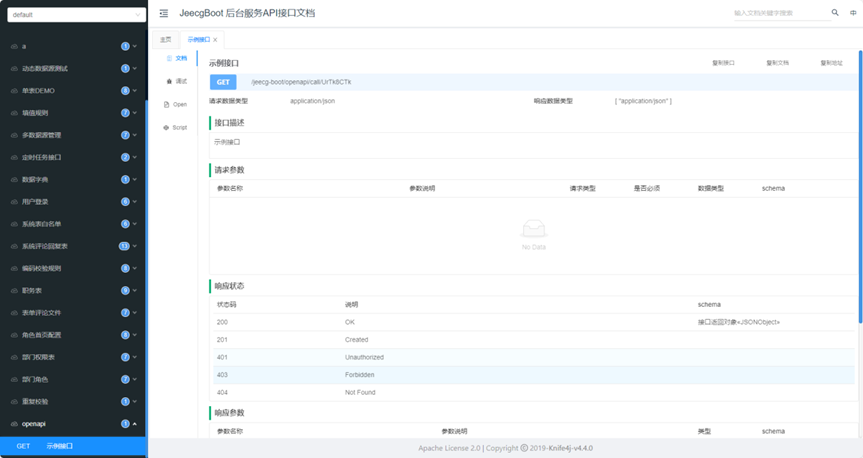Click 复制地址 copy link
This screenshot has width=863, height=458.
click(x=831, y=63)
